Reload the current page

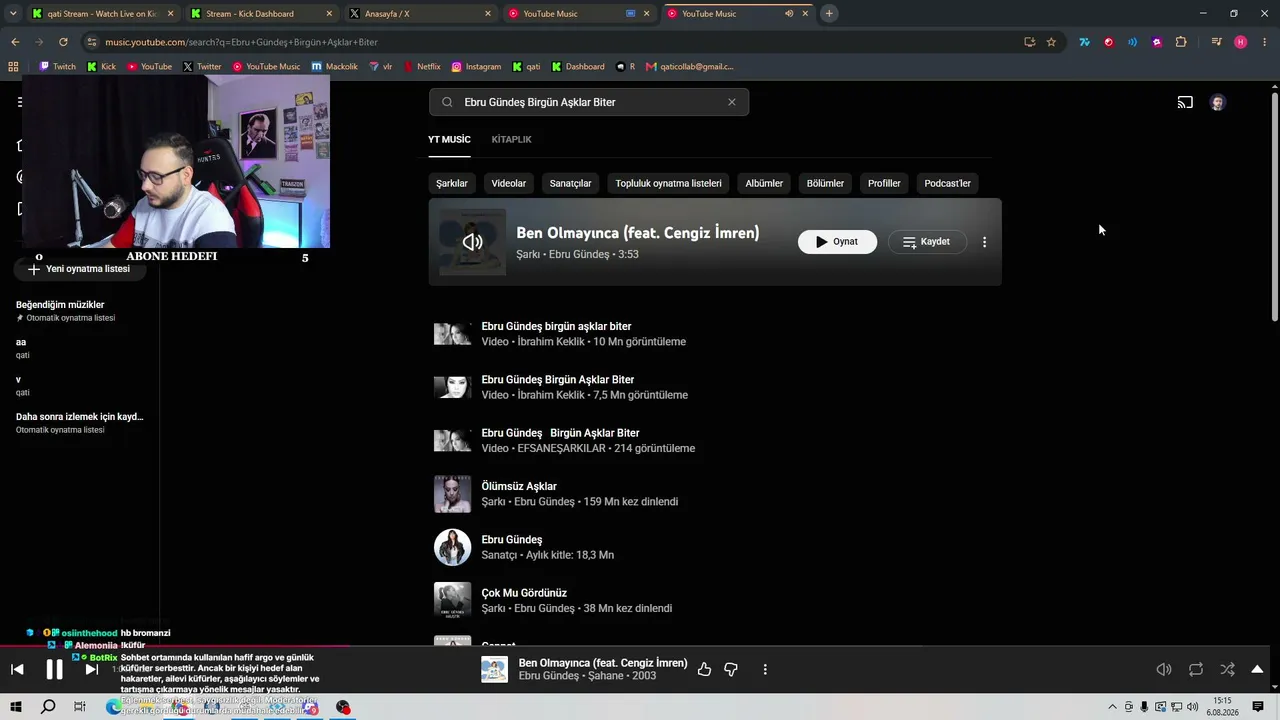pyautogui.click(x=63, y=42)
